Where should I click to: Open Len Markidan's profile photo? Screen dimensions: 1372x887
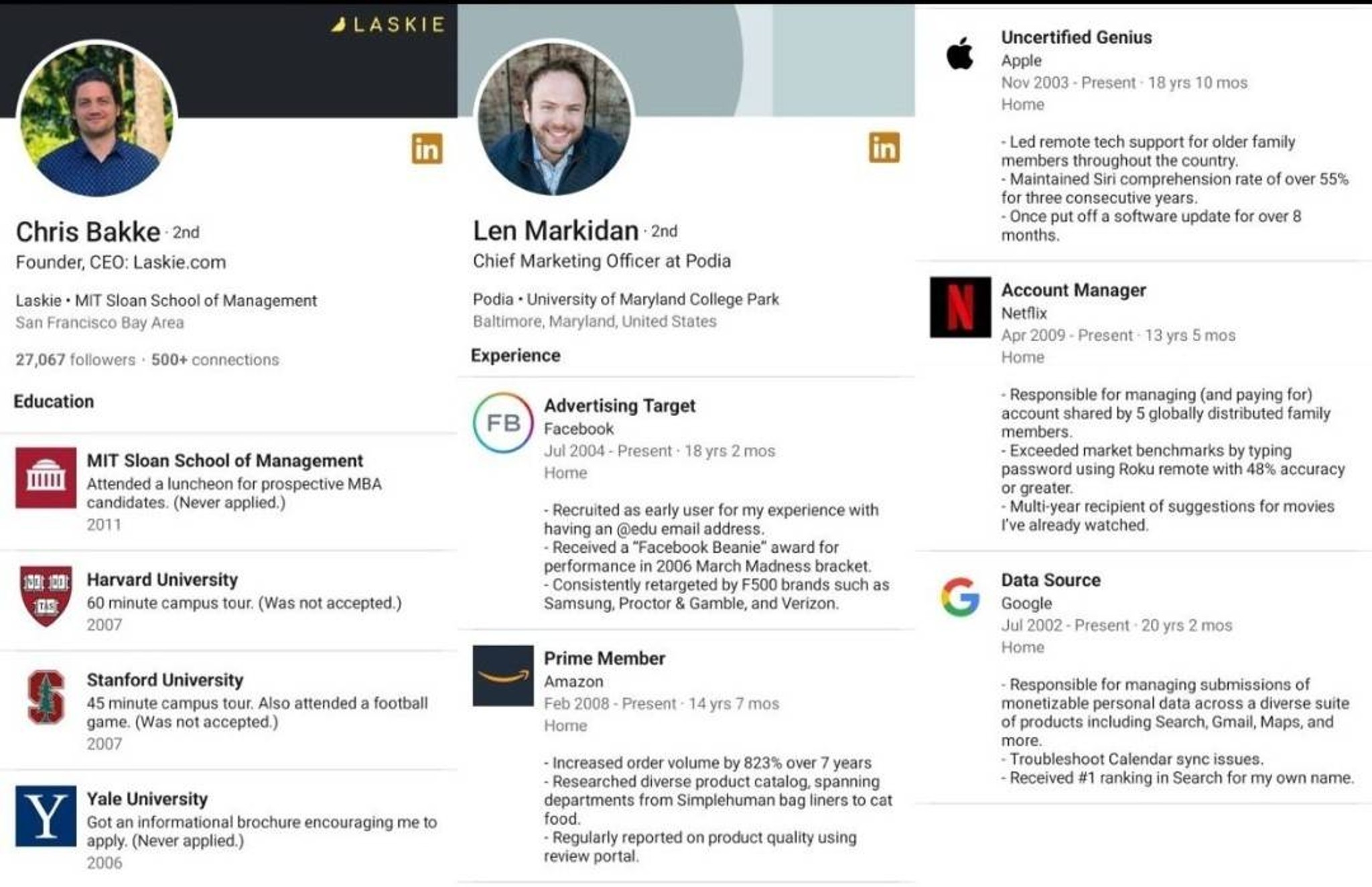pyautogui.click(x=554, y=118)
